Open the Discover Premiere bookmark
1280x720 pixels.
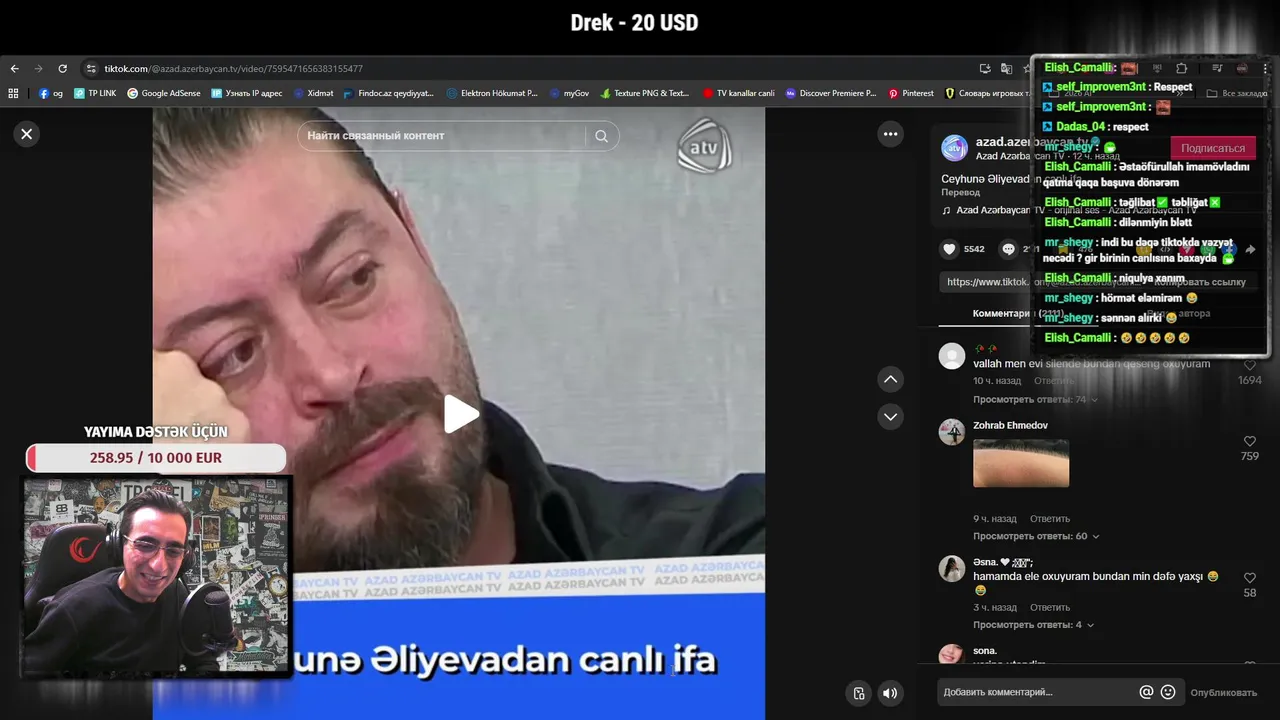click(831, 93)
